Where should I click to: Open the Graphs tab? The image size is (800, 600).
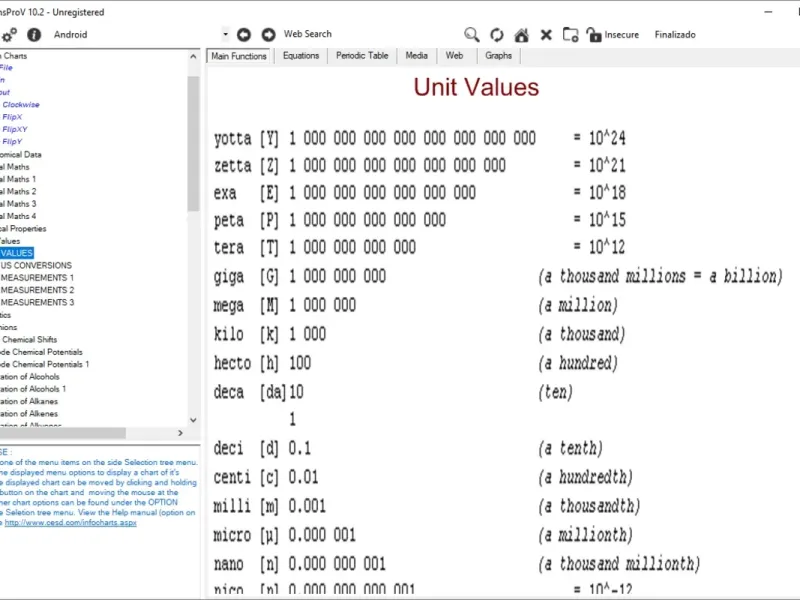(498, 56)
